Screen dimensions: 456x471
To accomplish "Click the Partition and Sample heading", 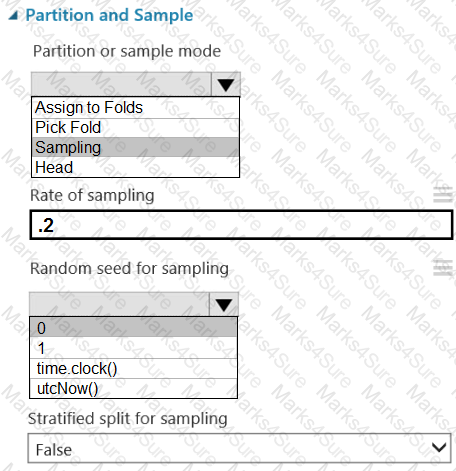I will click(109, 15).
